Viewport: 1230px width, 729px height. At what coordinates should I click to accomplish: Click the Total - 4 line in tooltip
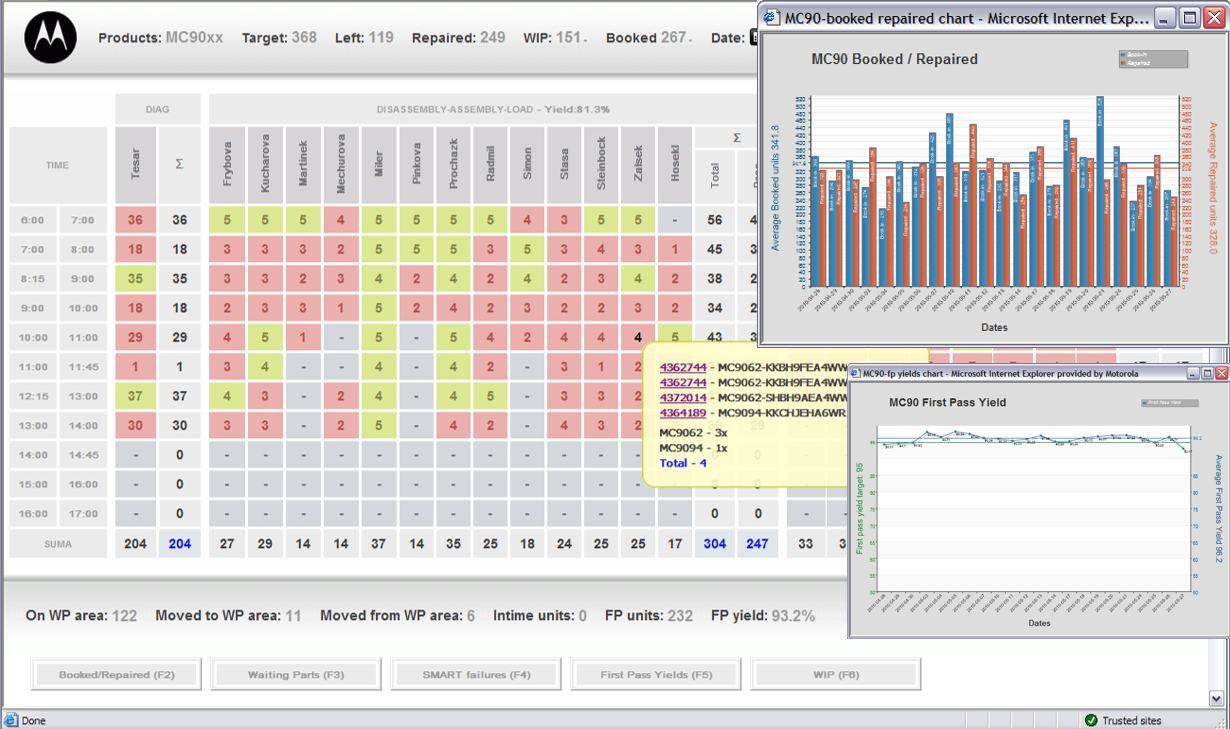[683, 463]
